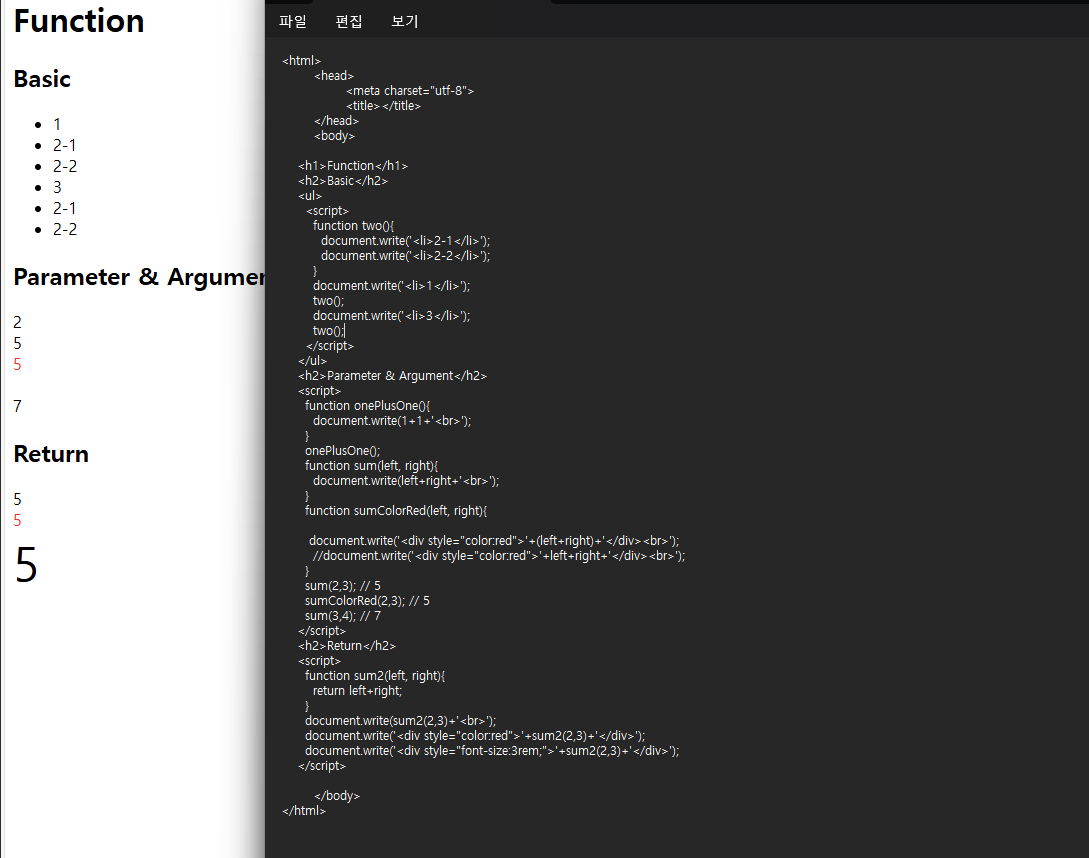Click the Function heading in browser page
Screen dimensions: 1089x858
(79, 21)
